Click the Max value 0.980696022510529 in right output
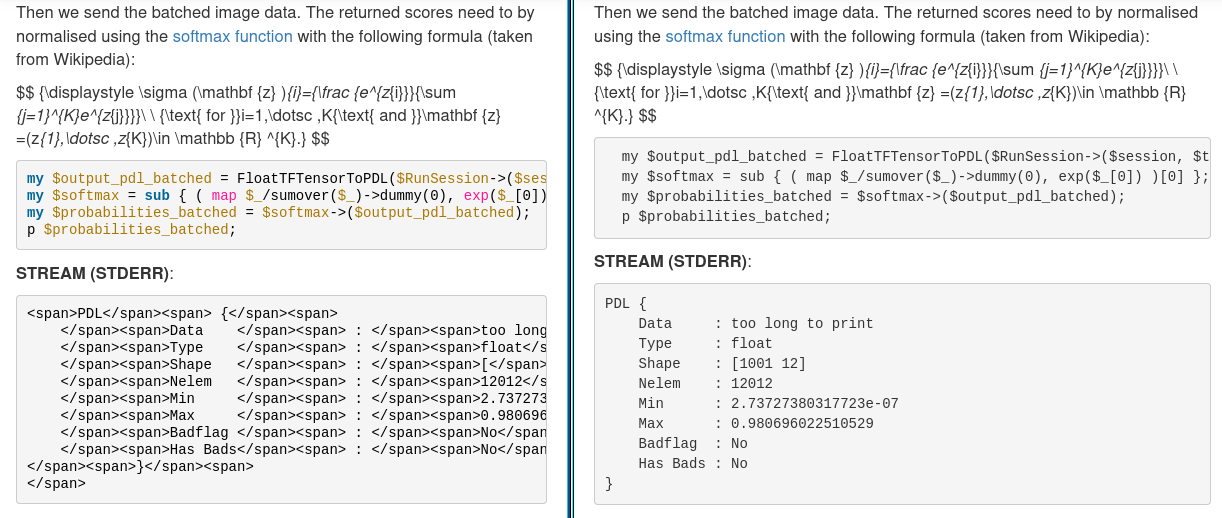 pos(802,424)
